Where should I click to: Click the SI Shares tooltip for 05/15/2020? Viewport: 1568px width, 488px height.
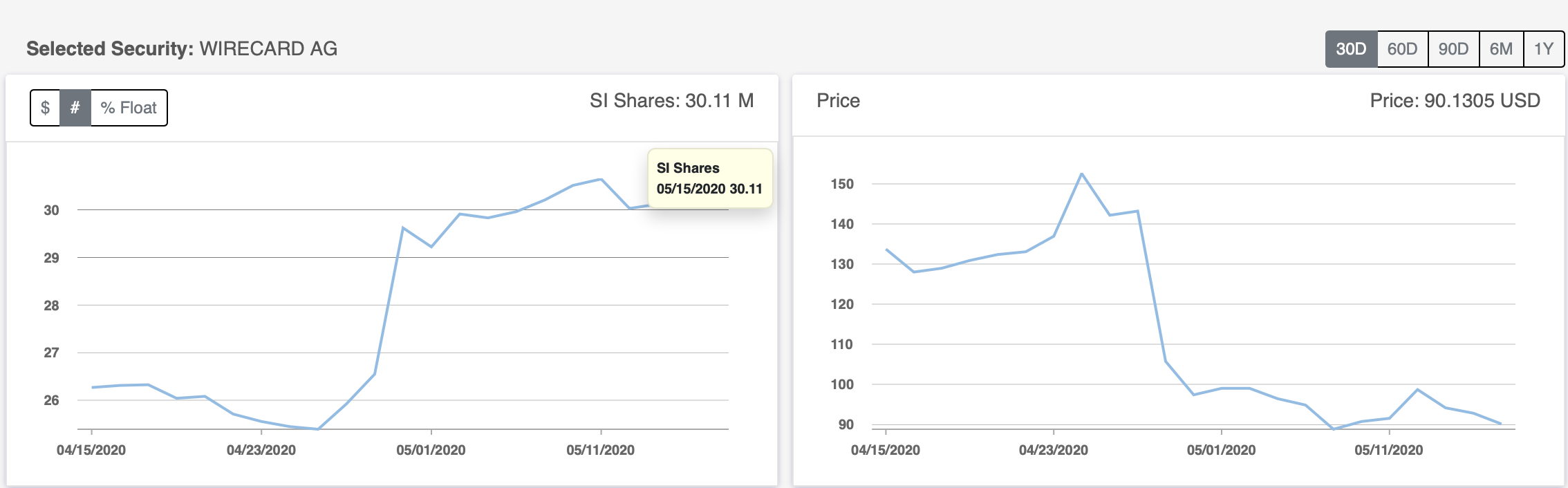coord(709,178)
